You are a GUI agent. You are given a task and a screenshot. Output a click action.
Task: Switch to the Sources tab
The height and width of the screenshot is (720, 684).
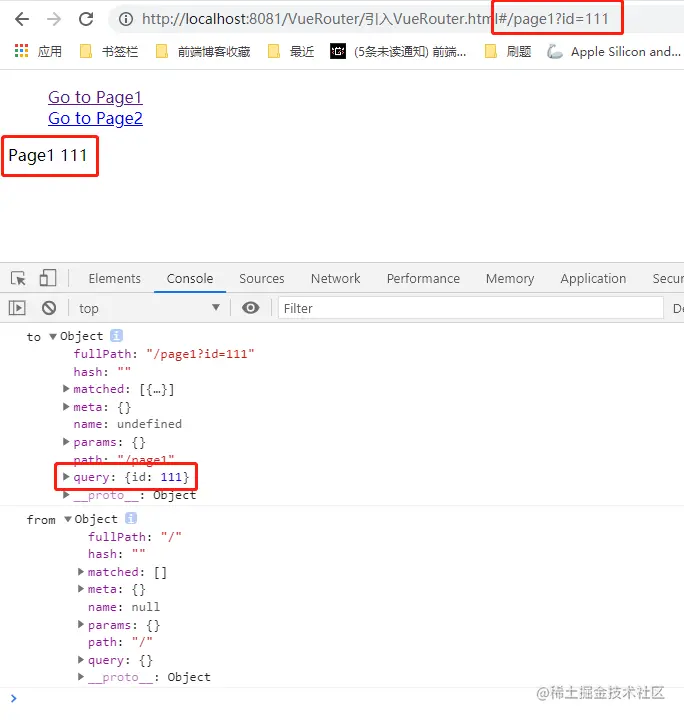[x=262, y=278]
